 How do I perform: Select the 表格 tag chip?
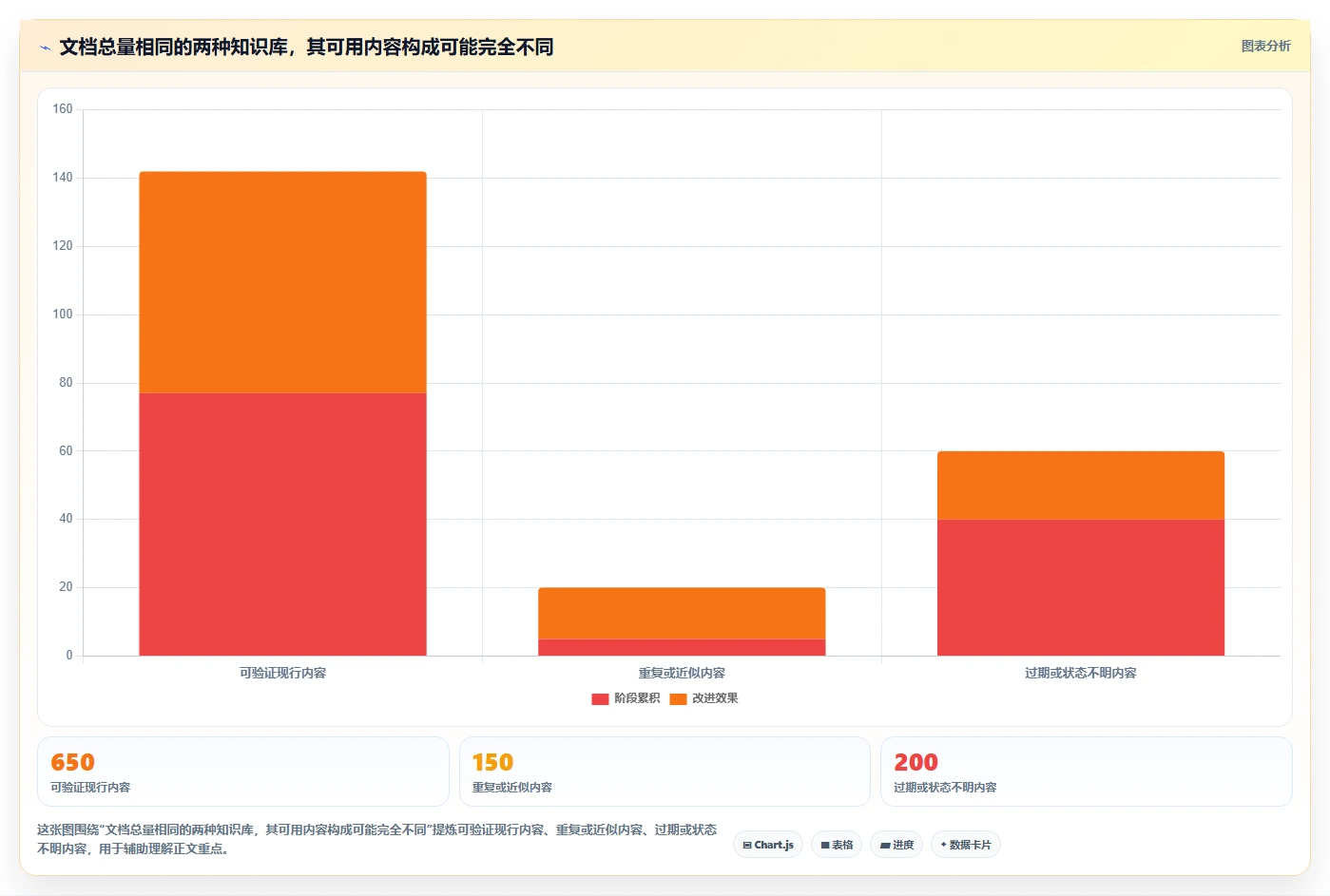[837, 845]
